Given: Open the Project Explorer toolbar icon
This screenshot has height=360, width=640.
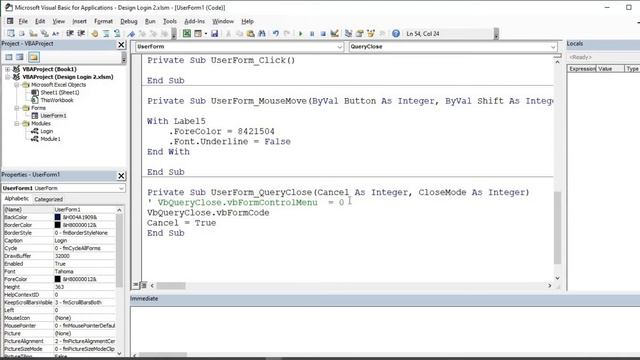Looking at the screenshot, I should pyautogui.click(x=348, y=33).
